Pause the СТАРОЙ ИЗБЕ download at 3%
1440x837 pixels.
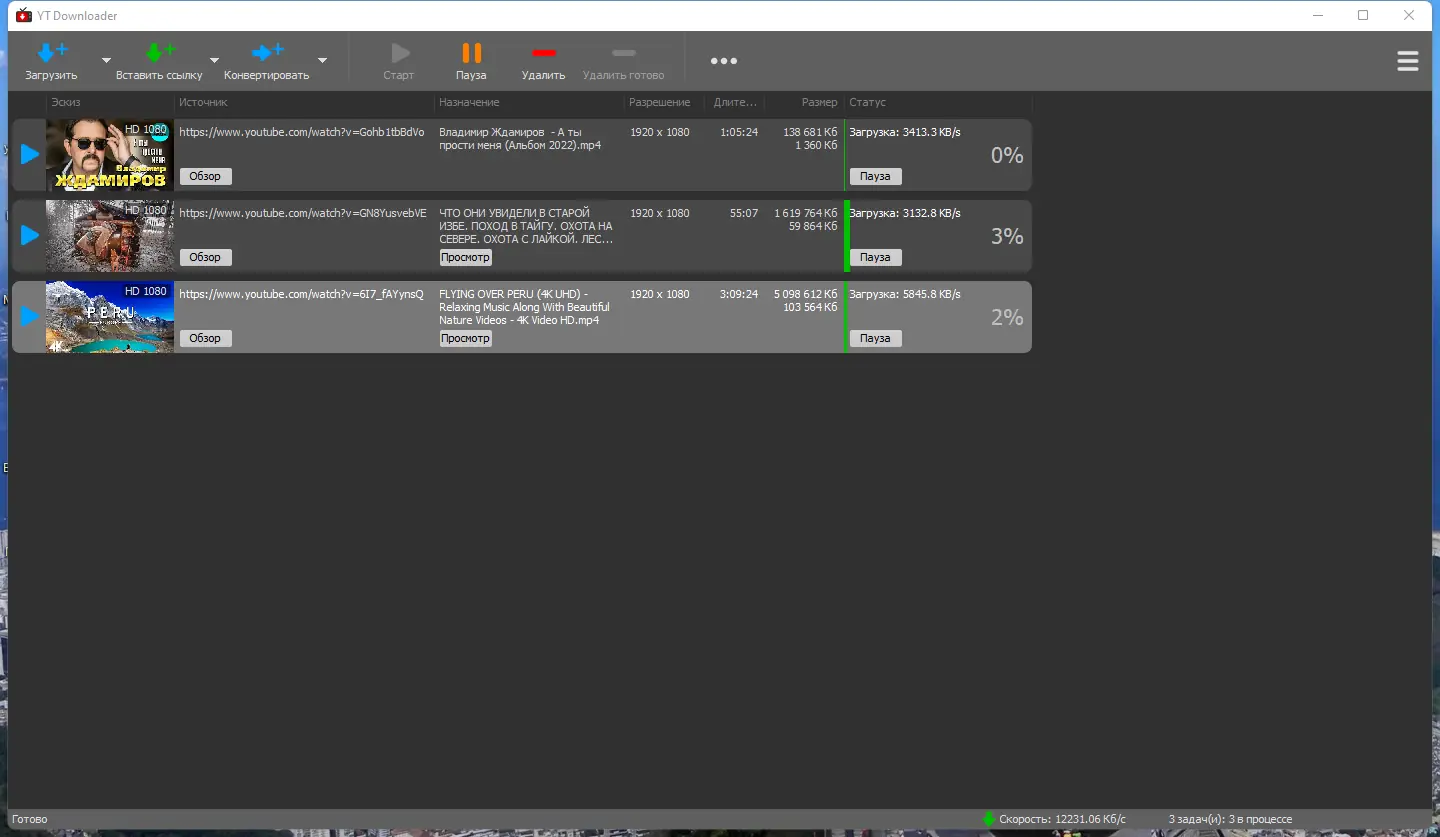(875, 257)
